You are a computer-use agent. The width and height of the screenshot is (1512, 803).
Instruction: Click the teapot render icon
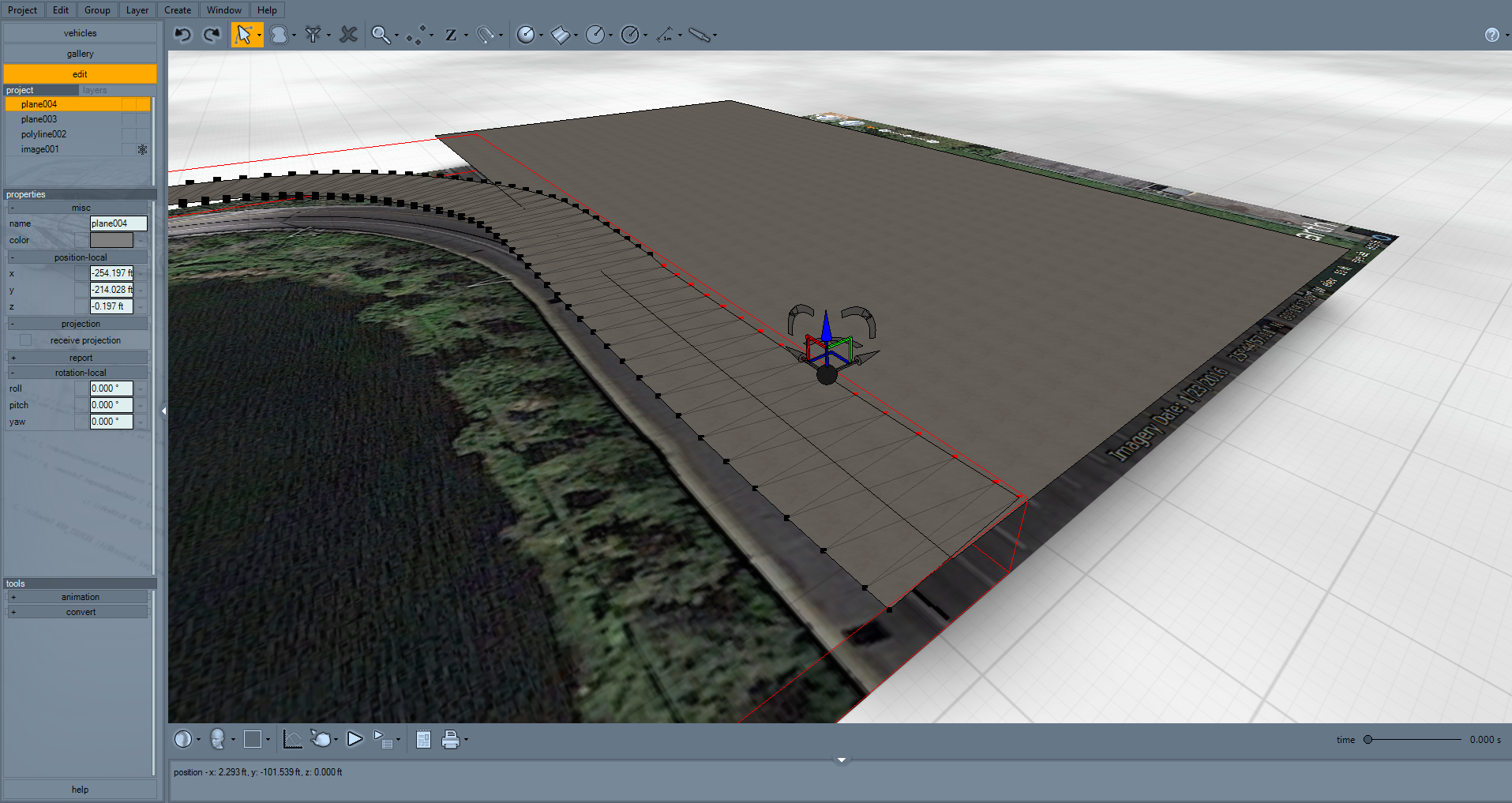[x=321, y=739]
